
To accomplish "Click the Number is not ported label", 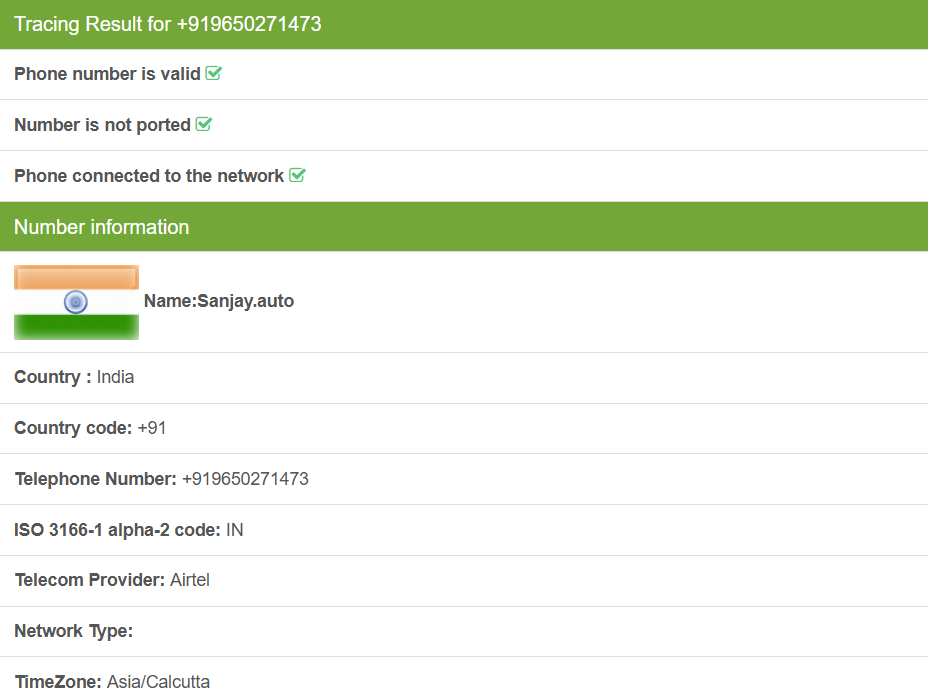I will pyautogui.click(x=102, y=125).
